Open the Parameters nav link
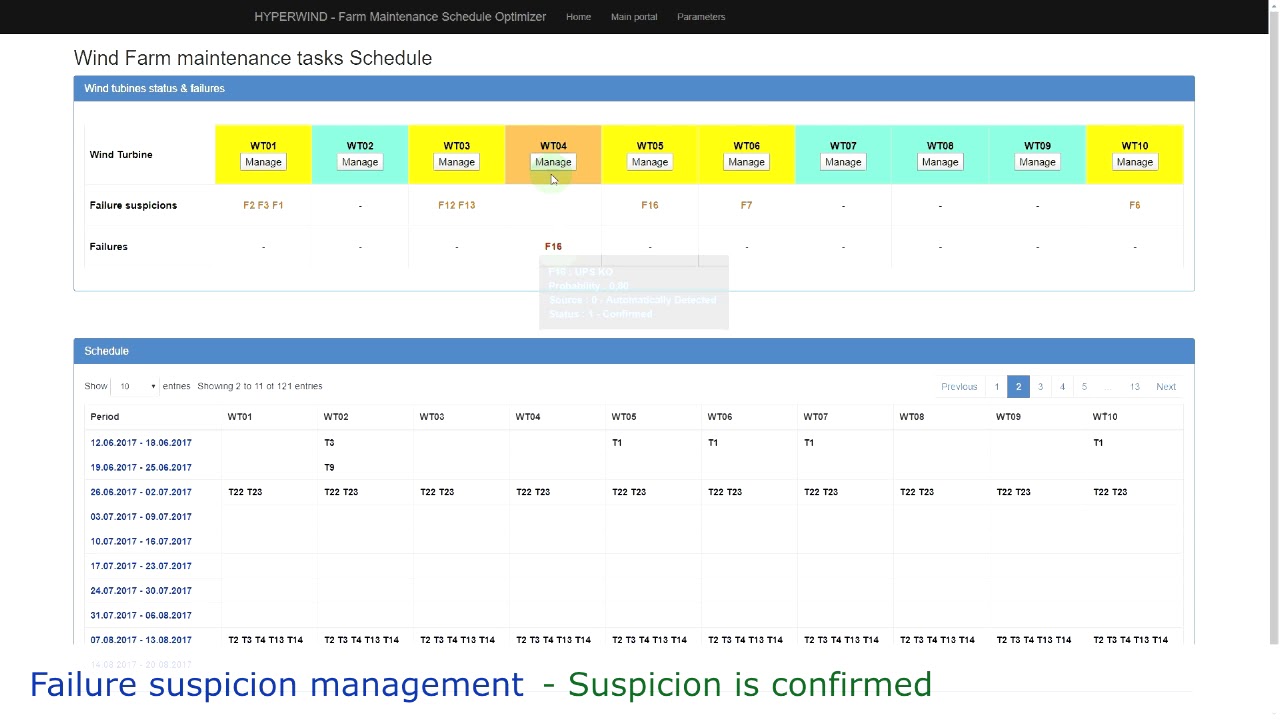The width and height of the screenshot is (1280, 720). (701, 17)
